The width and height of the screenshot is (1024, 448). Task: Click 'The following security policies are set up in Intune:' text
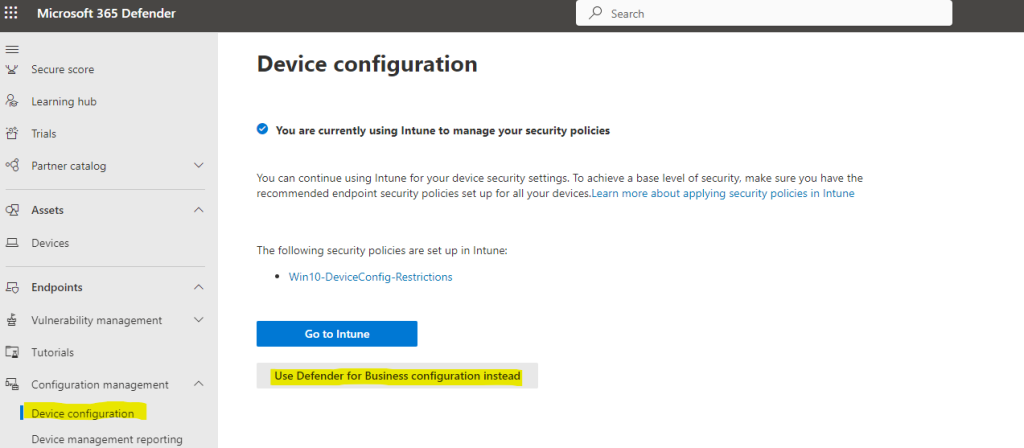pyautogui.click(x=382, y=249)
